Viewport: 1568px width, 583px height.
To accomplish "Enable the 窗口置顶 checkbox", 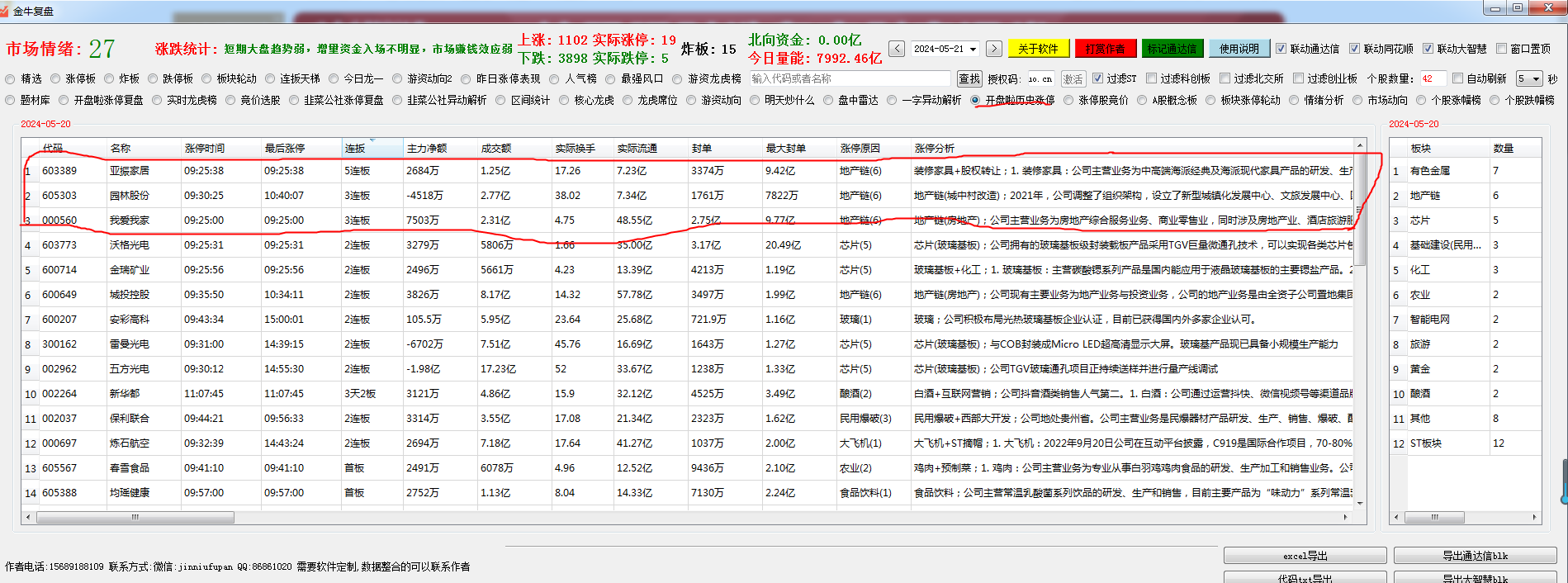I will [x=1502, y=49].
